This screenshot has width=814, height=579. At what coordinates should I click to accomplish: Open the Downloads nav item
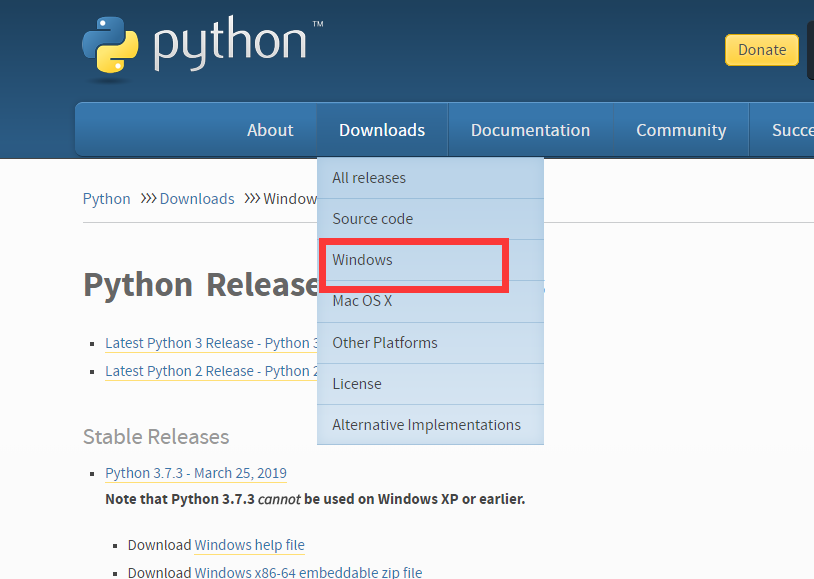(x=382, y=130)
